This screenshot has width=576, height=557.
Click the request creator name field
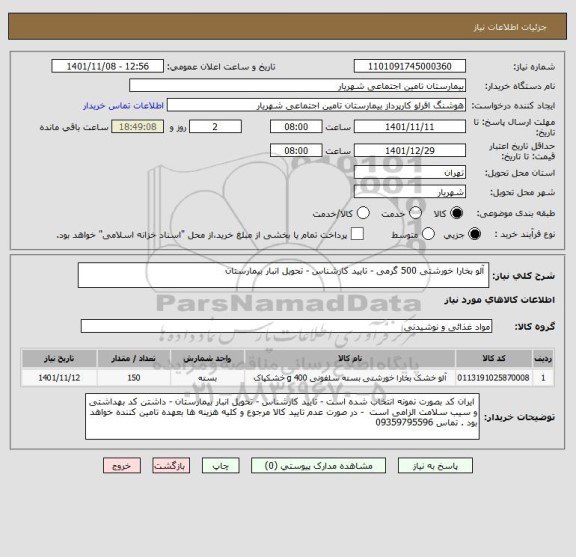pyautogui.click(x=316, y=105)
